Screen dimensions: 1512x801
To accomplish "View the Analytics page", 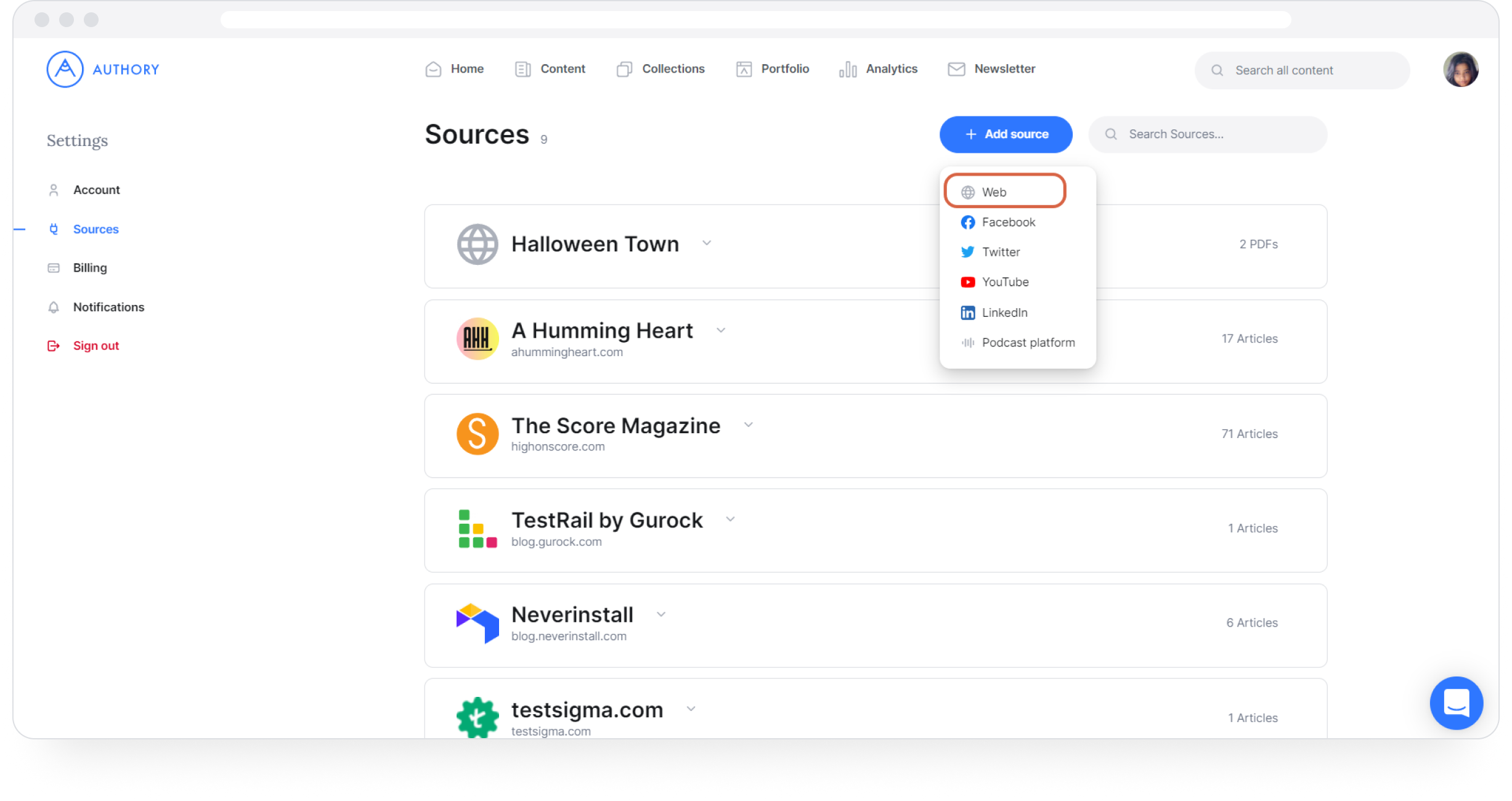I will point(878,69).
